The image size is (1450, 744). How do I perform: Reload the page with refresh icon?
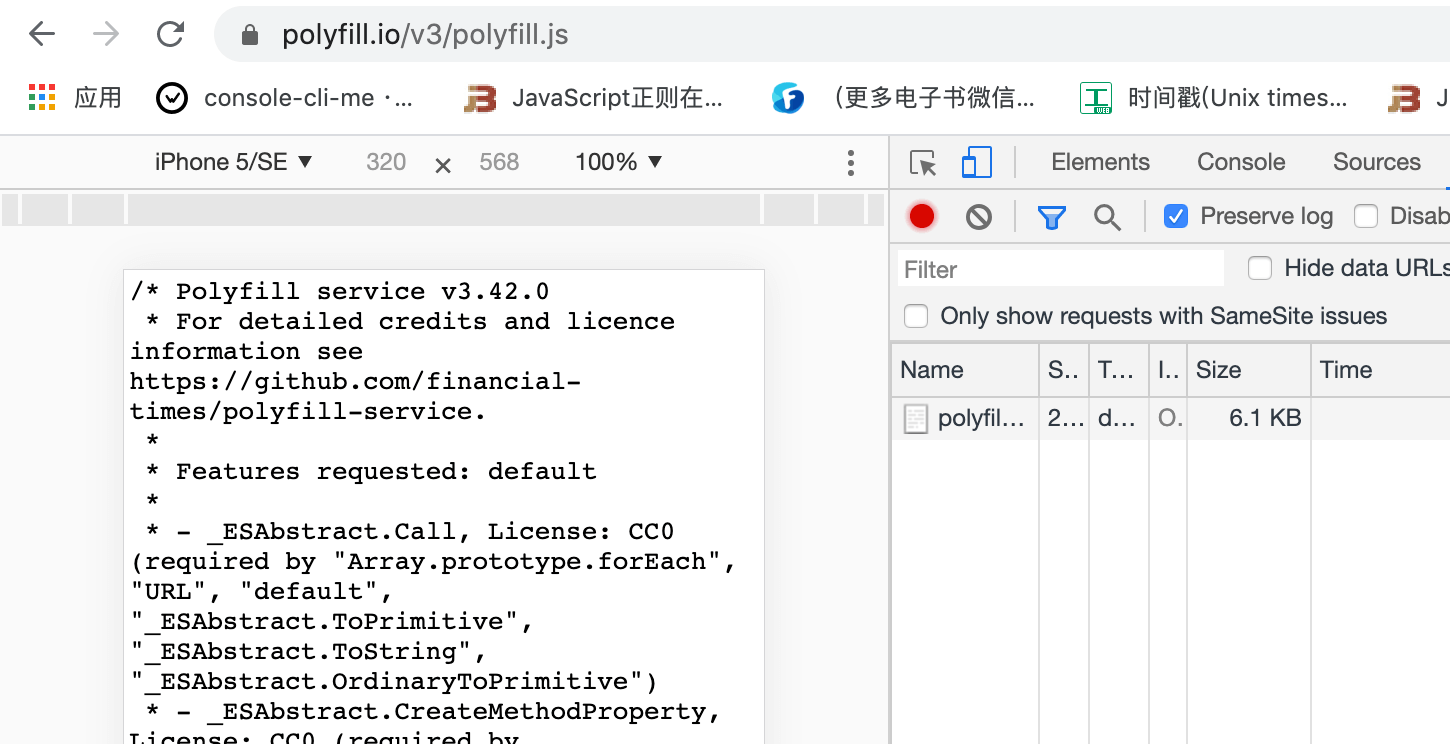[171, 35]
